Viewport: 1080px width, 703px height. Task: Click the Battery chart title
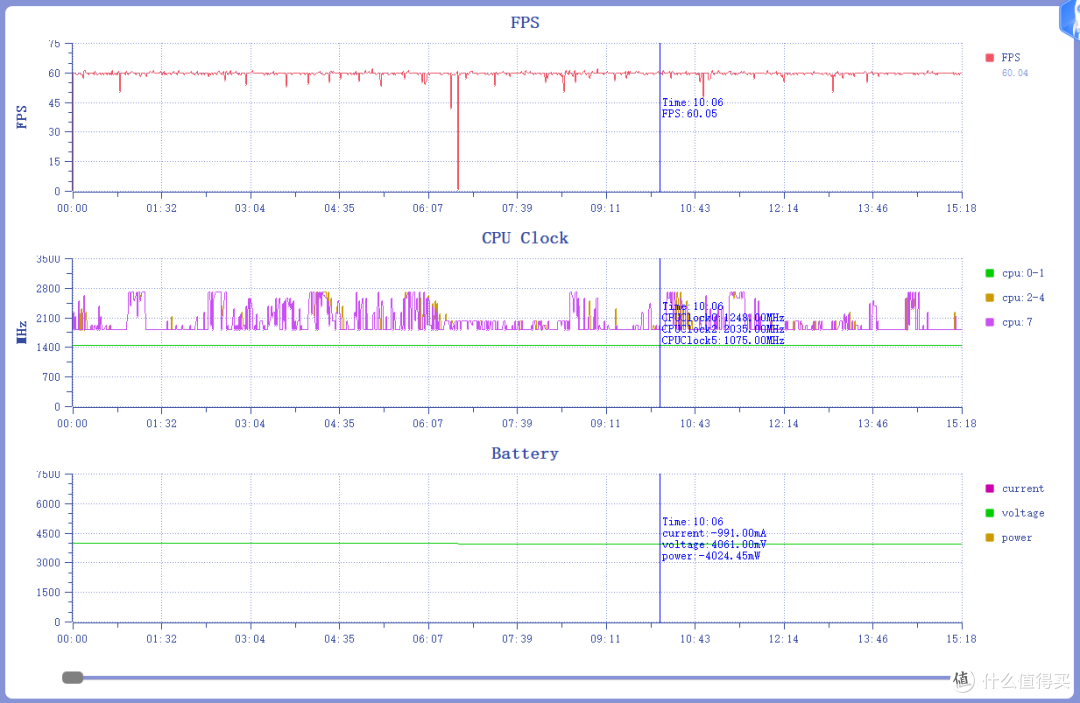(x=525, y=454)
